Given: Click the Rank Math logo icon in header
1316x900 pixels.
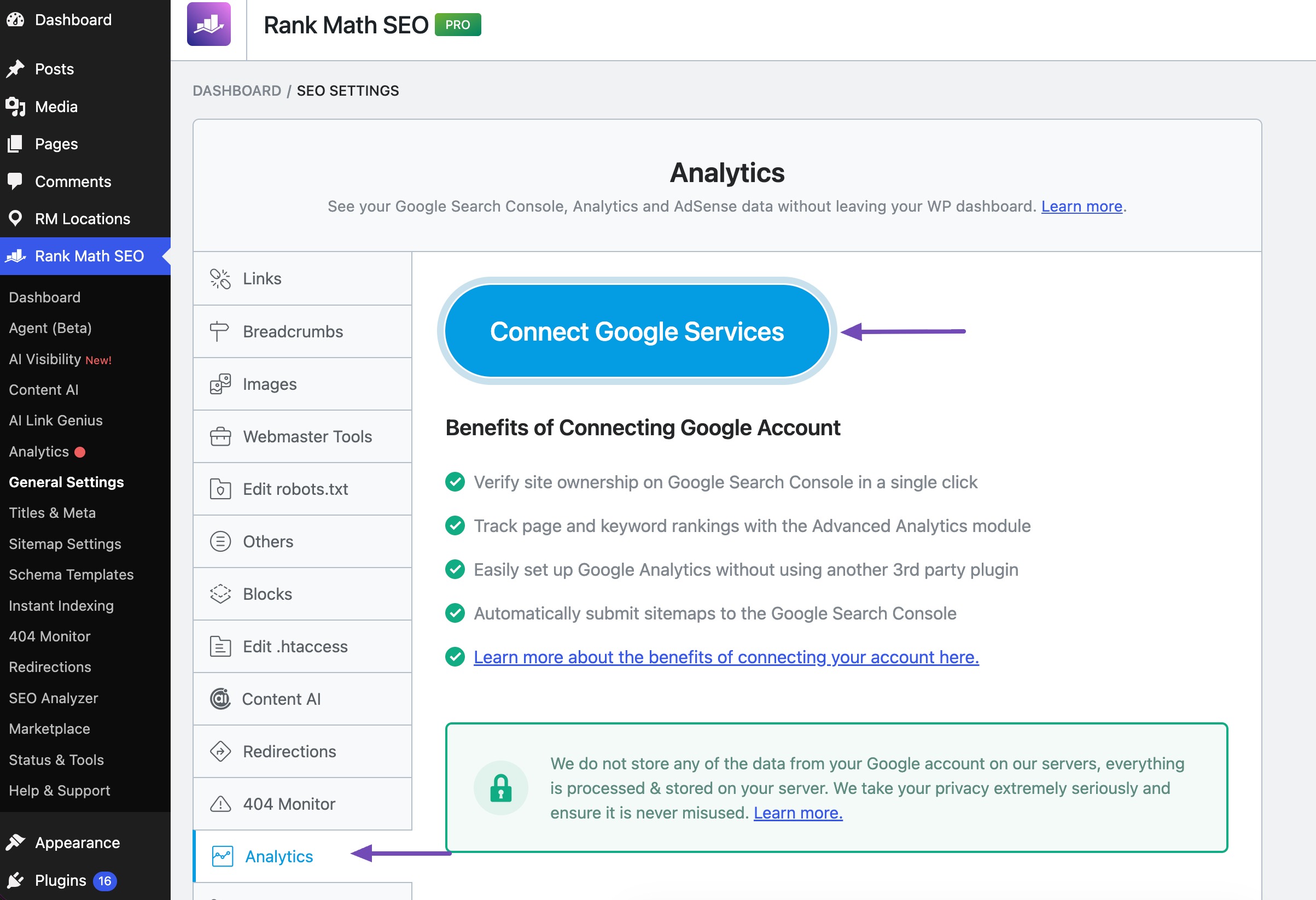Looking at the screenshot, I should click(x=209, y=24).
